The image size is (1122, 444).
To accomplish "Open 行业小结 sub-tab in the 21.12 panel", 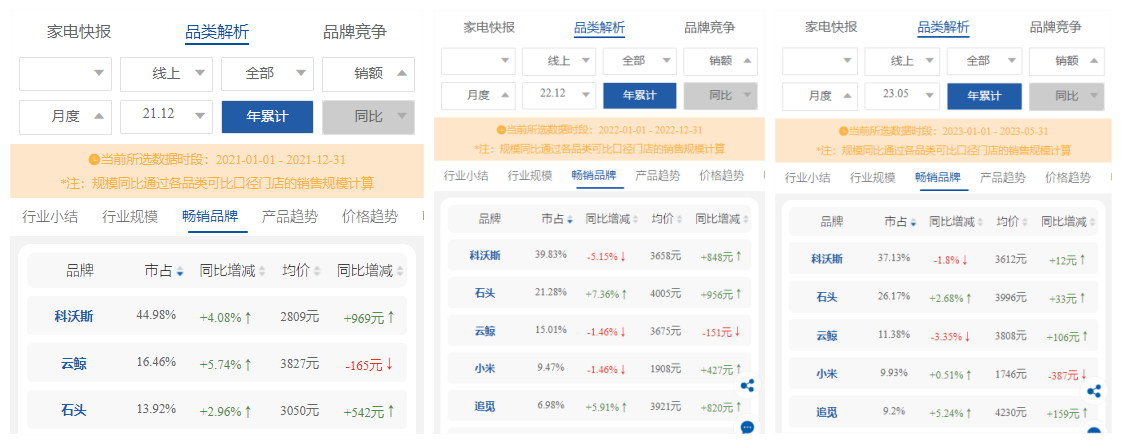I will coord(49,216).
